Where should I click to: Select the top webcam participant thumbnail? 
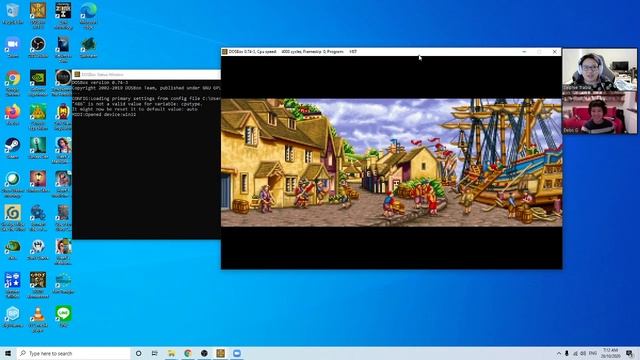[x=600, y=69]
